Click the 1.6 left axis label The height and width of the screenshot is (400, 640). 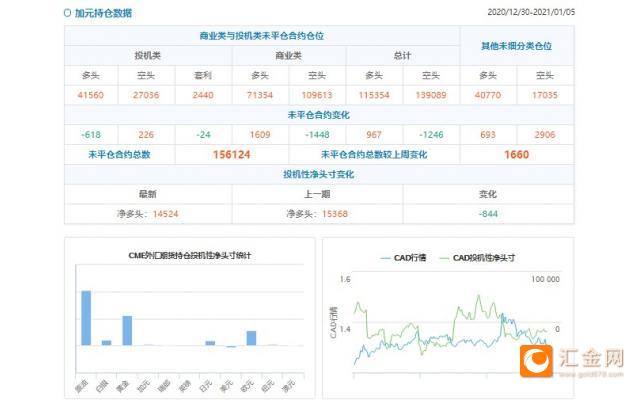point(345,279)
